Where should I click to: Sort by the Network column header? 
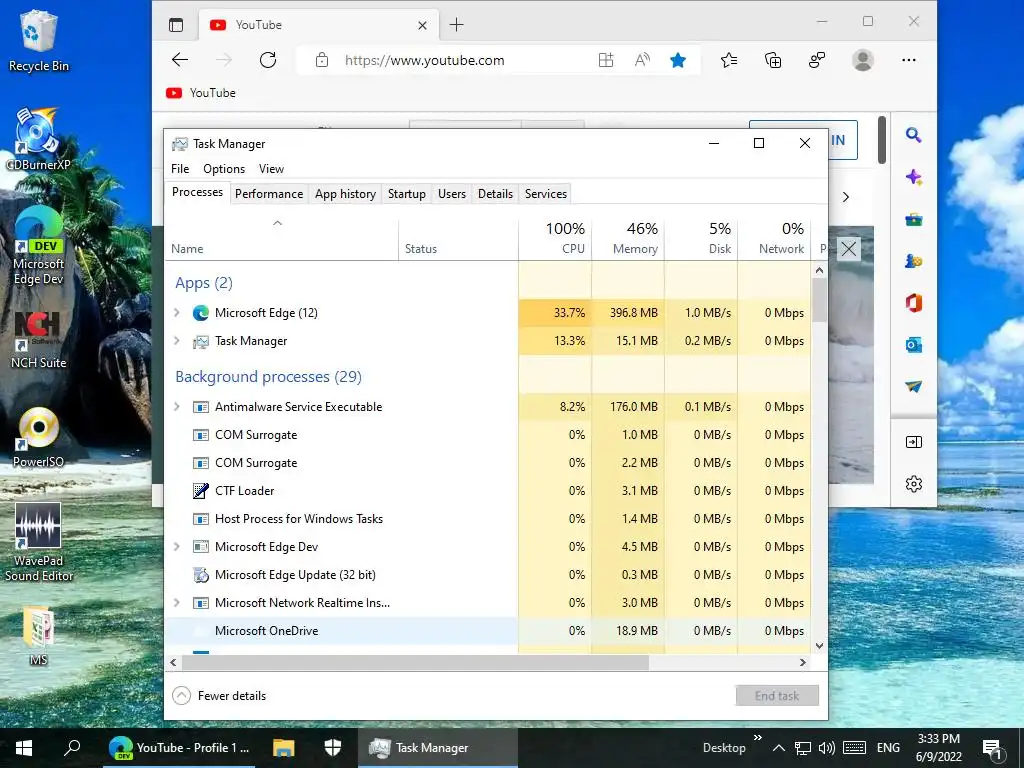775,238
